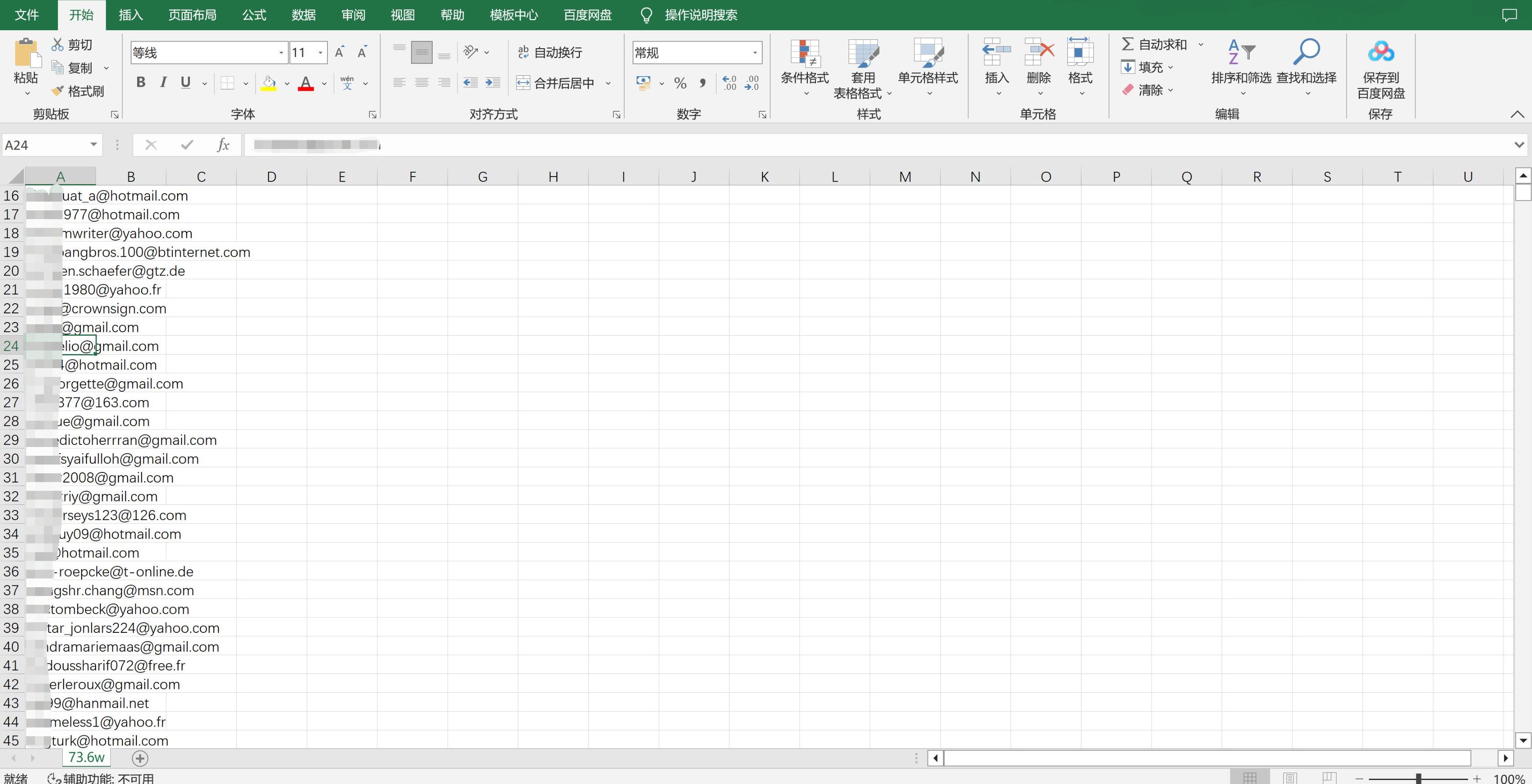
Task: Click the cell borders icon
Action: tap(227, 83)
